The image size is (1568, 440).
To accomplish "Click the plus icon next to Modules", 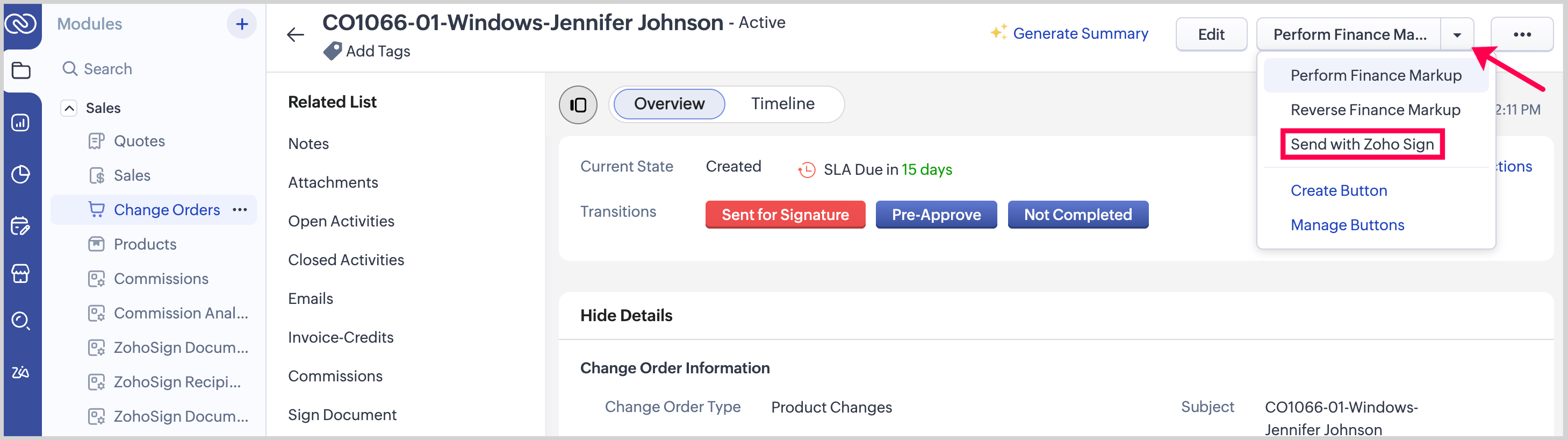I will click(242, 24).
